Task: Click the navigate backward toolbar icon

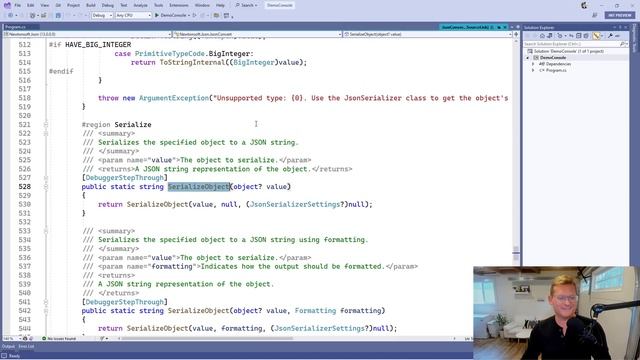Action: [x=10, y=15]
